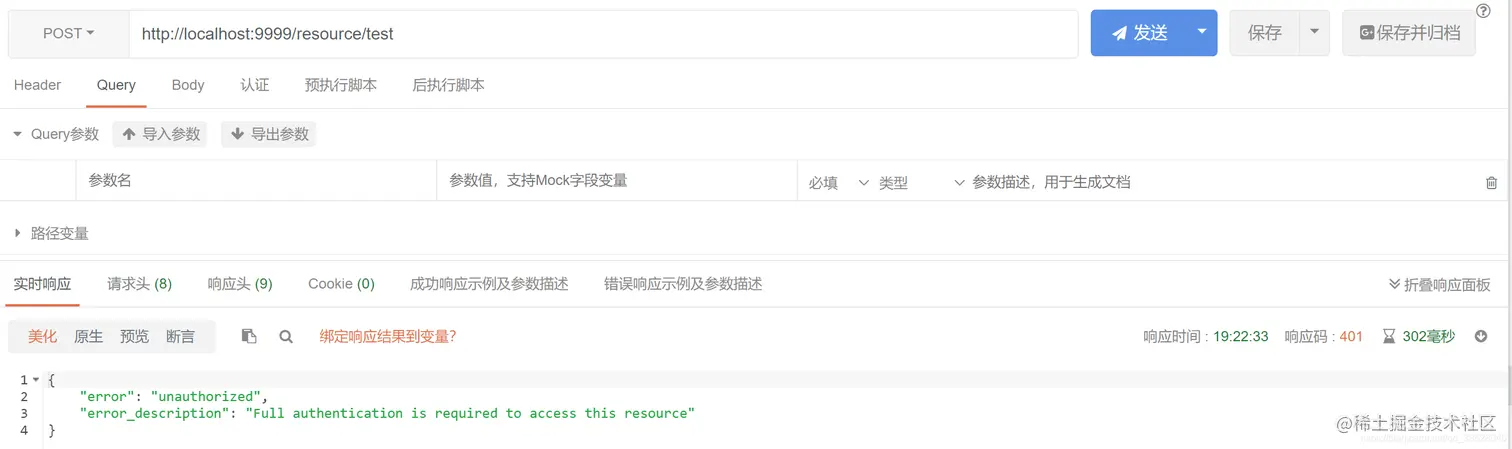Search the response with magnifier icon
The width and height of the screenshot is (1512, 449).
pos(286,337)
